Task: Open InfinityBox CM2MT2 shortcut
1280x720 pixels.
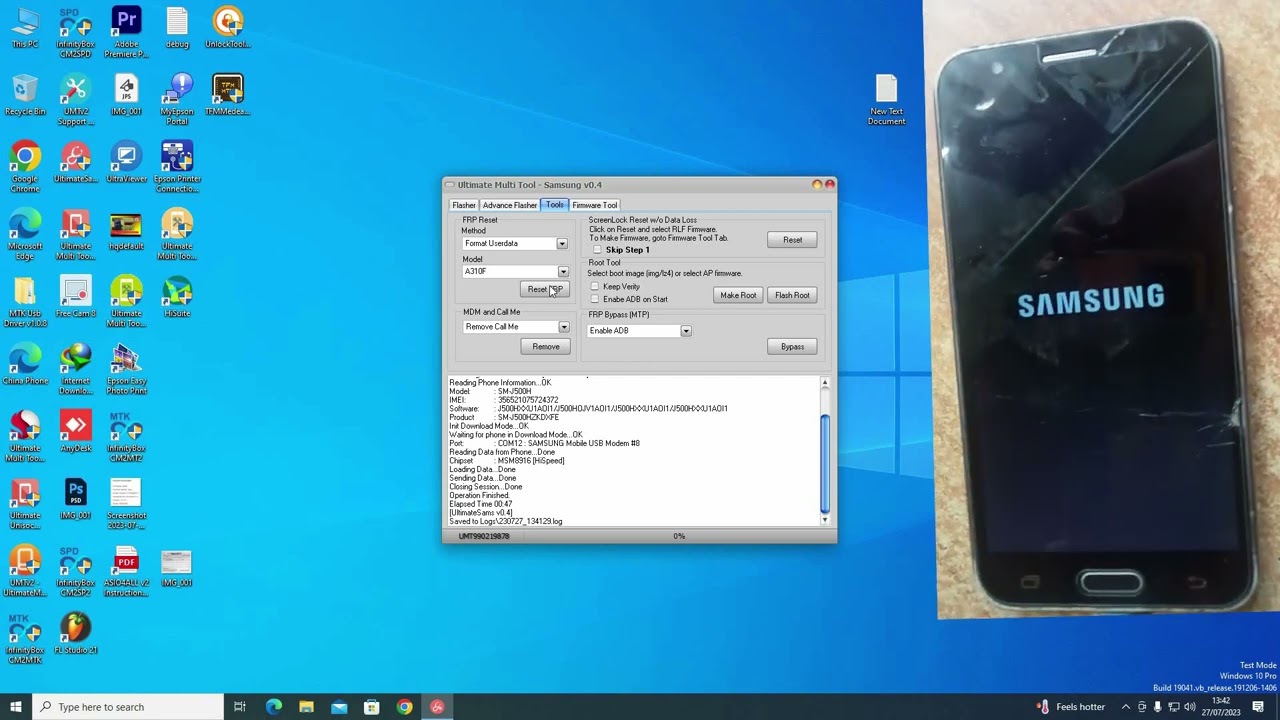Action: coord(127,435)
